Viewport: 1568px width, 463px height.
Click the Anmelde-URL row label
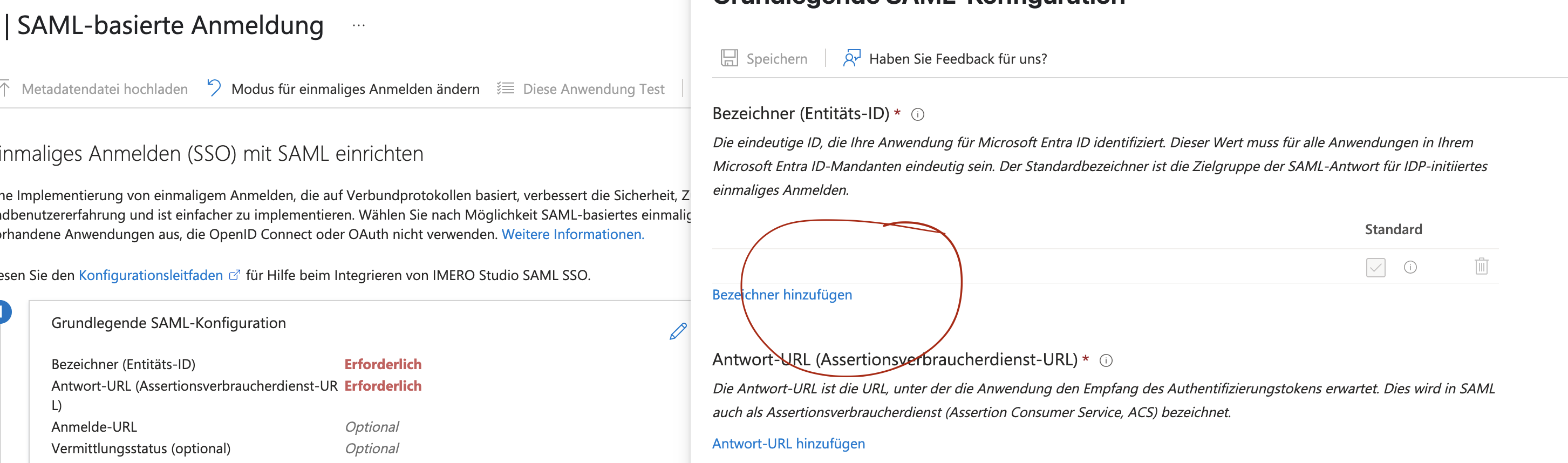point(94,427)
